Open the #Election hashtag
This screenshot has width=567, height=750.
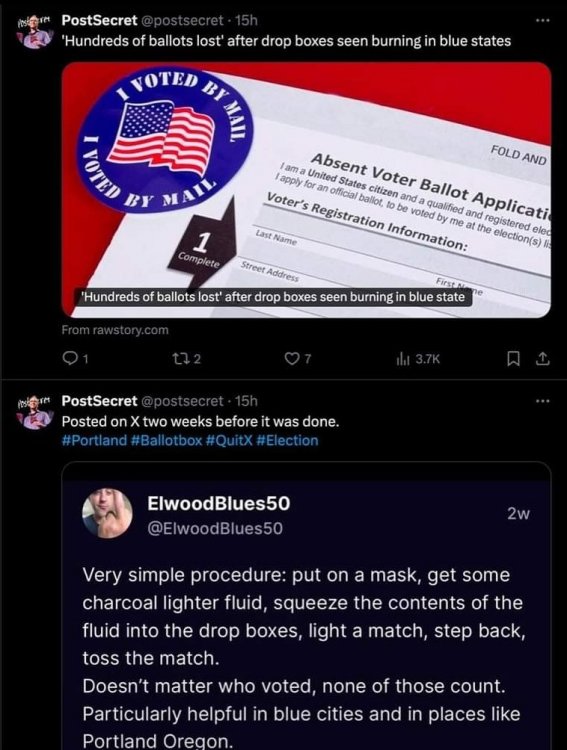click(x=288, y=440)
